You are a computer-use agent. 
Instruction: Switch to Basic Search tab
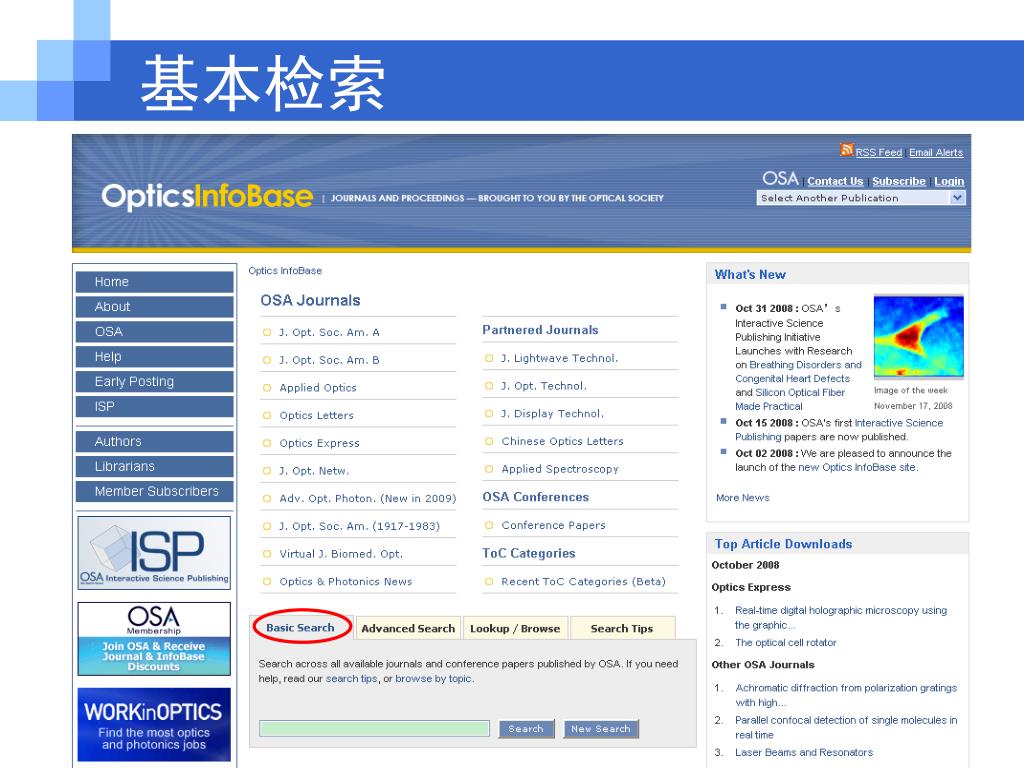(300, 628)
